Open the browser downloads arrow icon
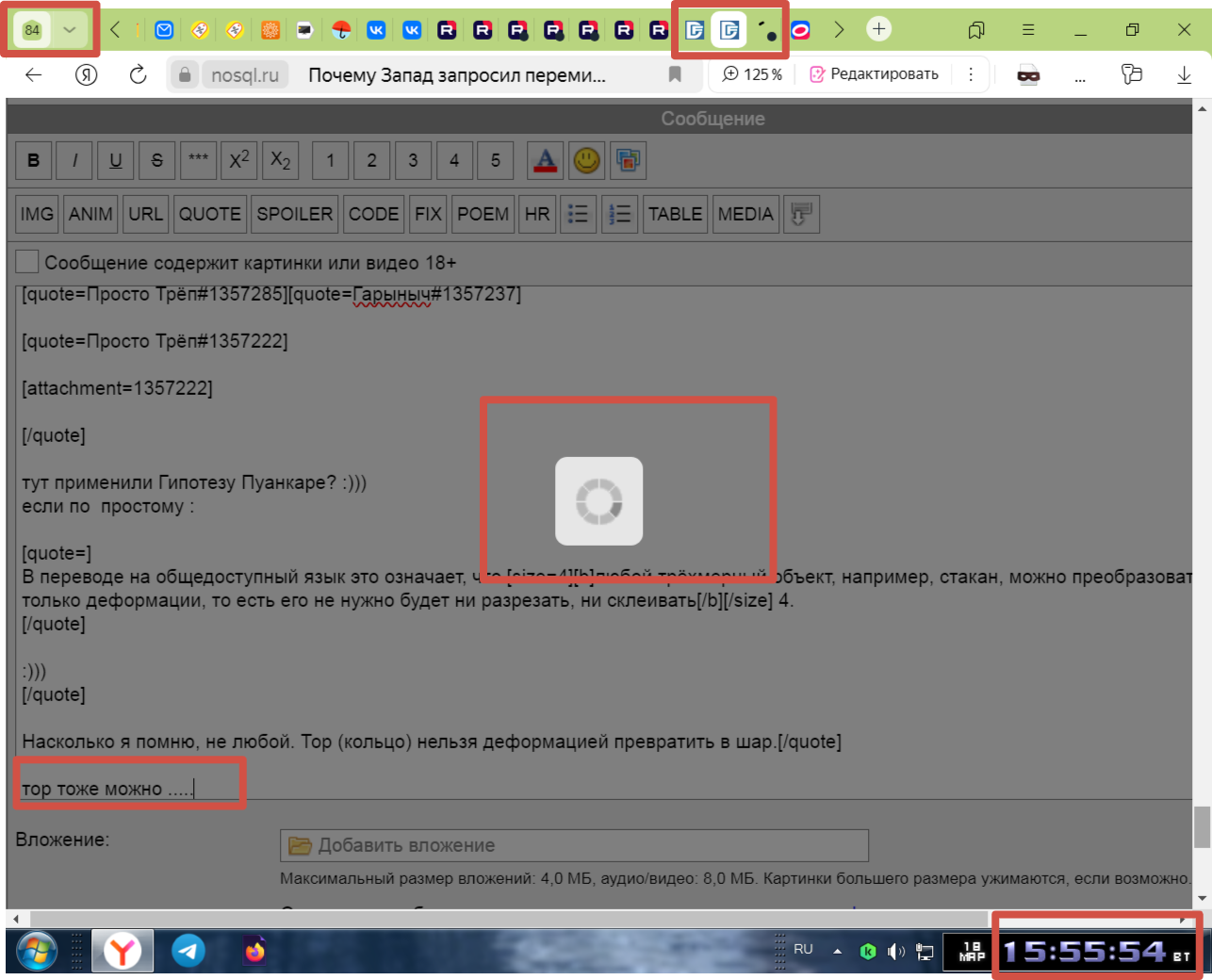1212x980 pixels. [1184, 74]
